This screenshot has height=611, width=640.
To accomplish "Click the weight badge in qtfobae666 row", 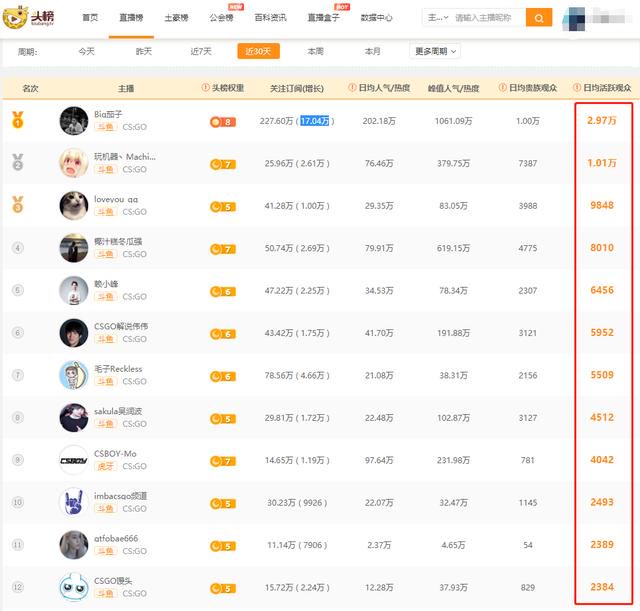I will coord(223,546).
